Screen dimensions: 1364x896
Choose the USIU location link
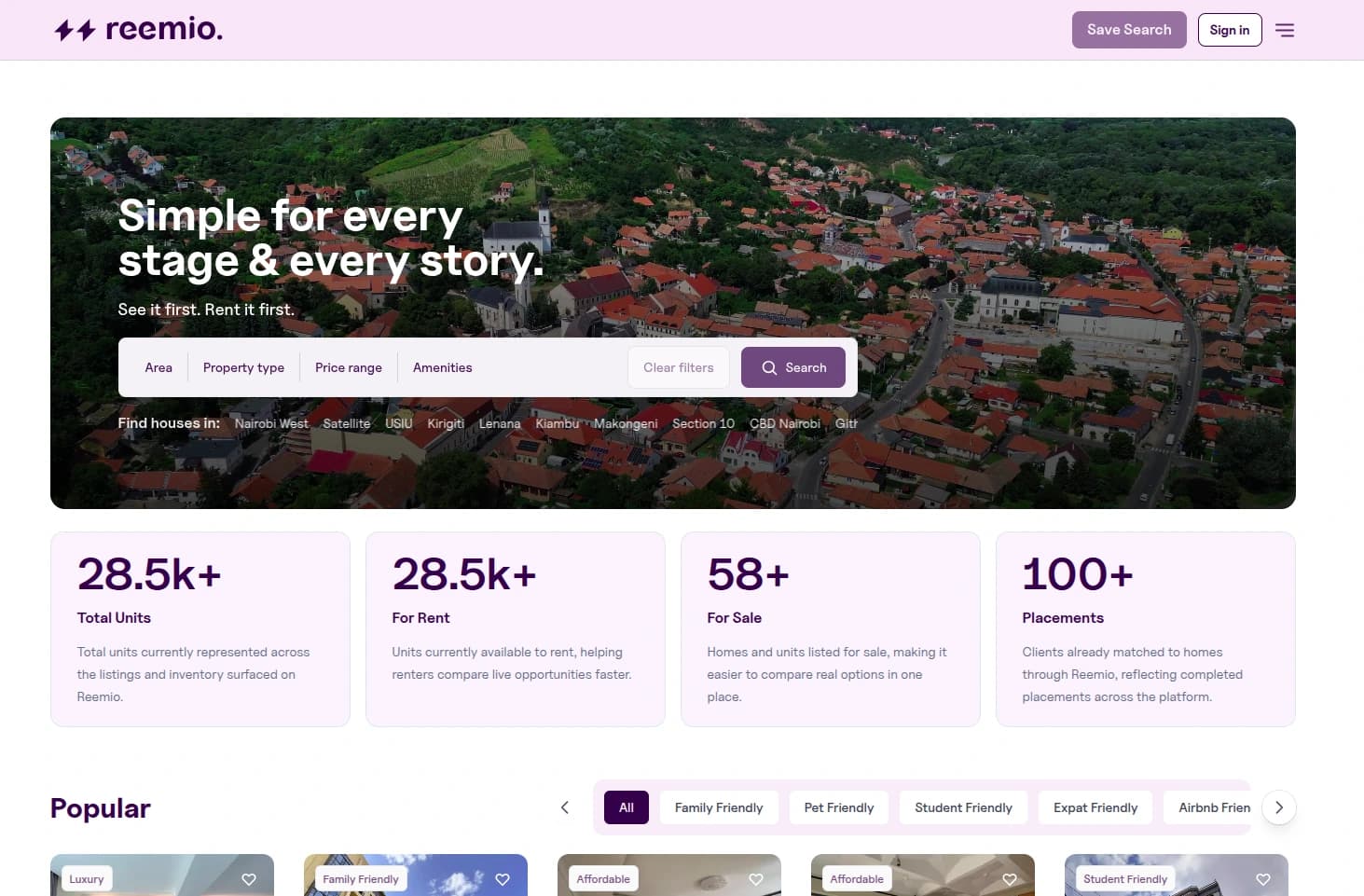coord(399,423)
